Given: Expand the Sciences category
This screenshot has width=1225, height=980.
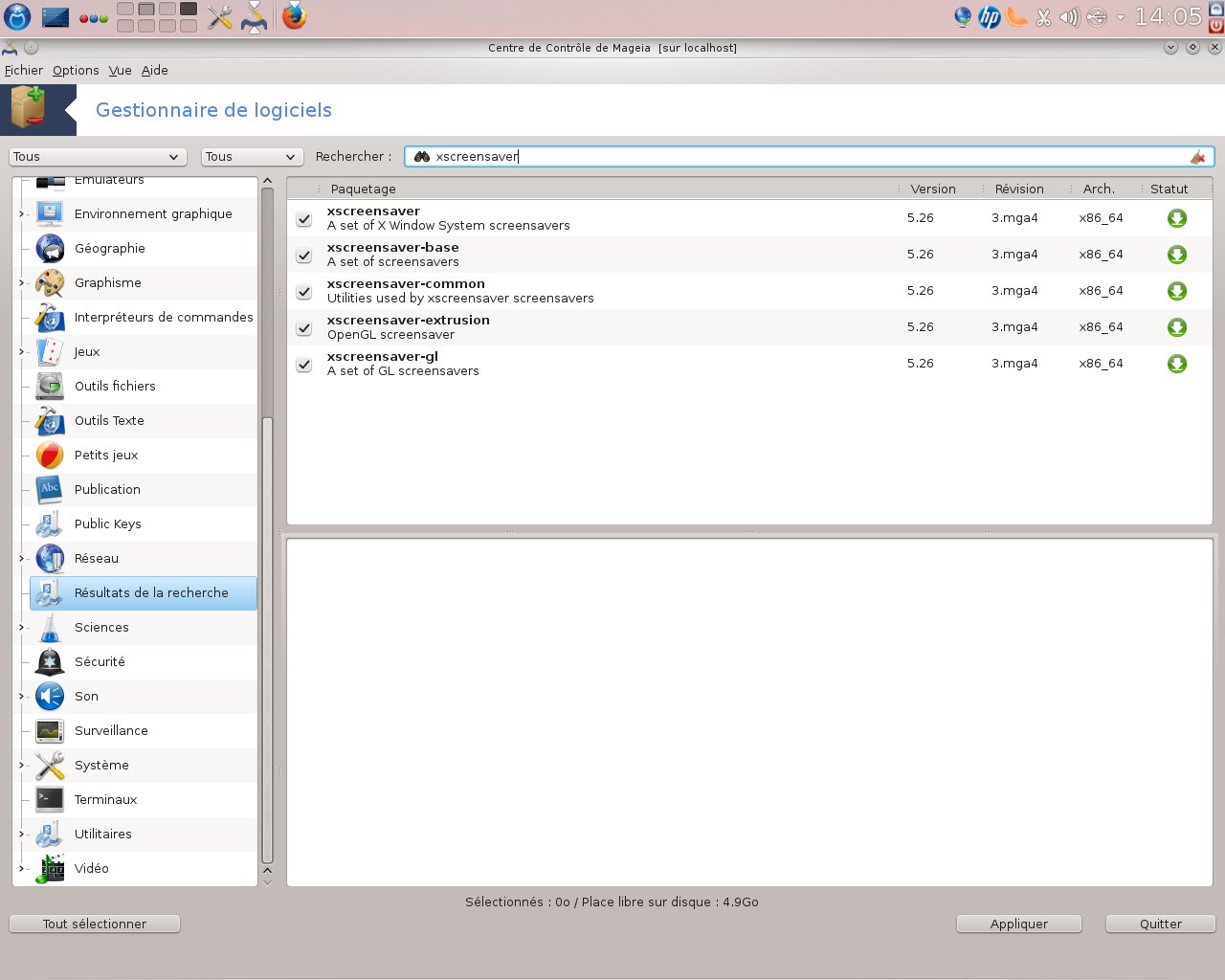Looking at the screenshot, I should (22, 628).
